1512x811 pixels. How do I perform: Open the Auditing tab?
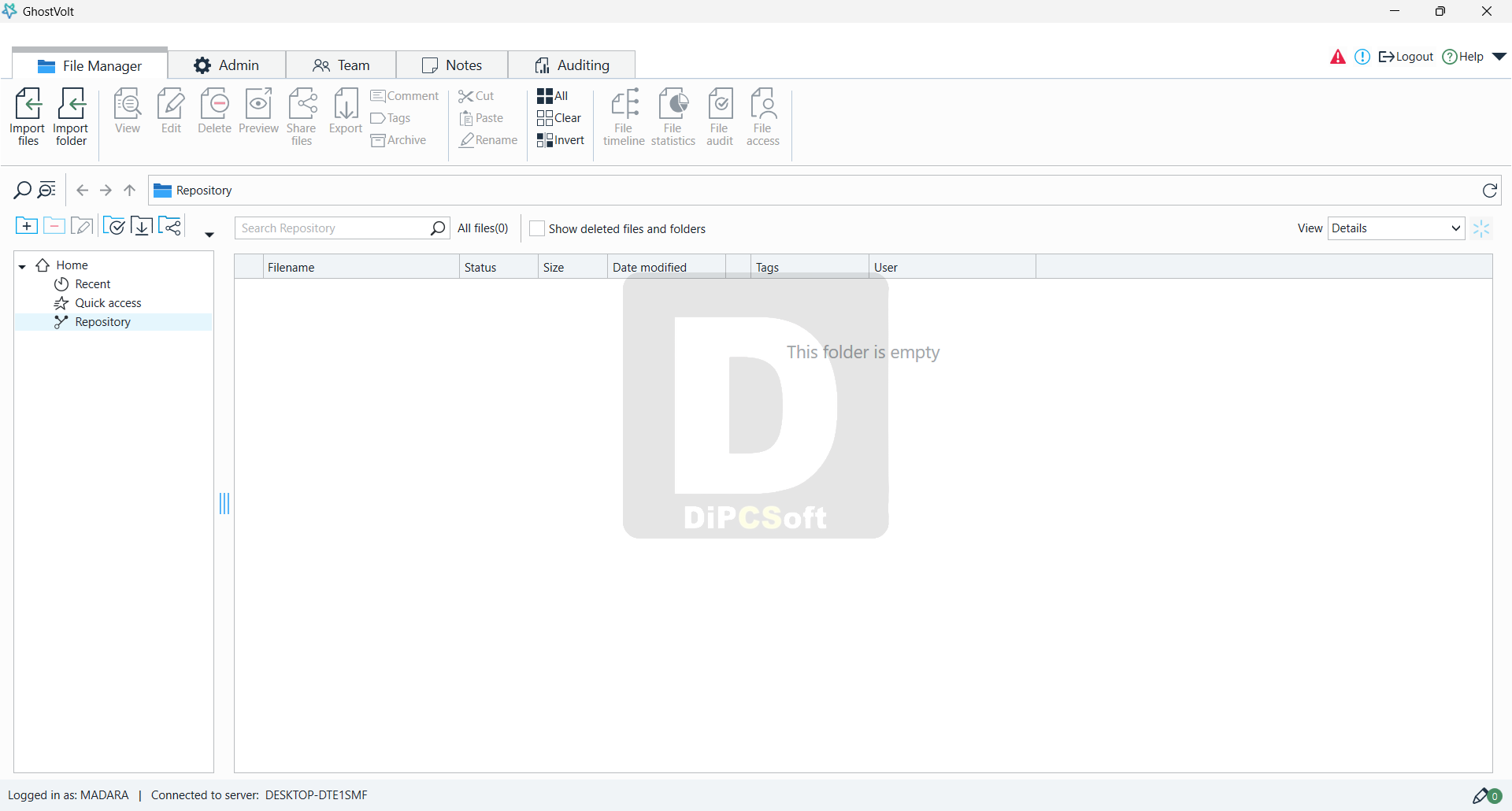[x=572, y=65]
